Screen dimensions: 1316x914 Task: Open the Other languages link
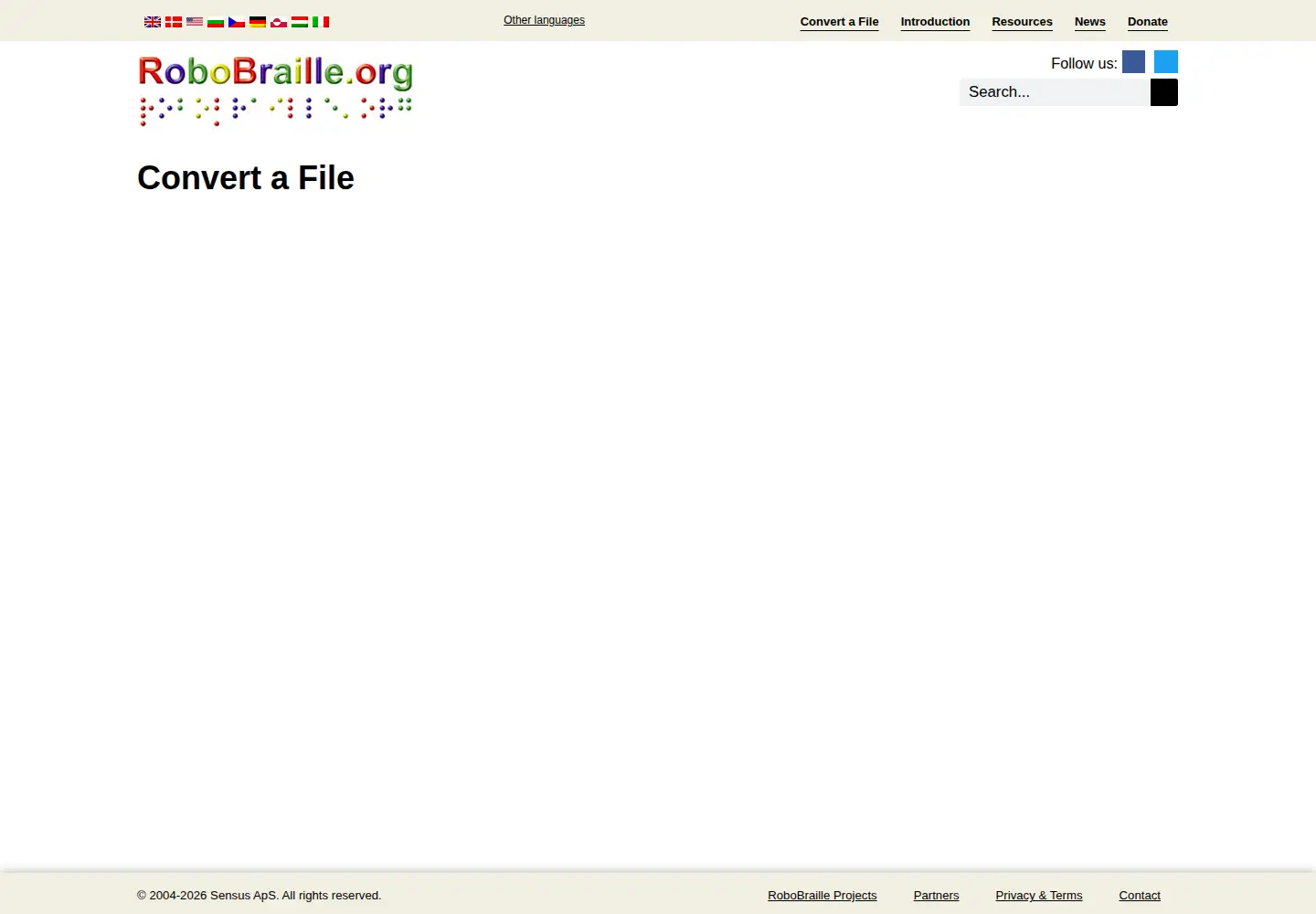click(x=544, y=20)
